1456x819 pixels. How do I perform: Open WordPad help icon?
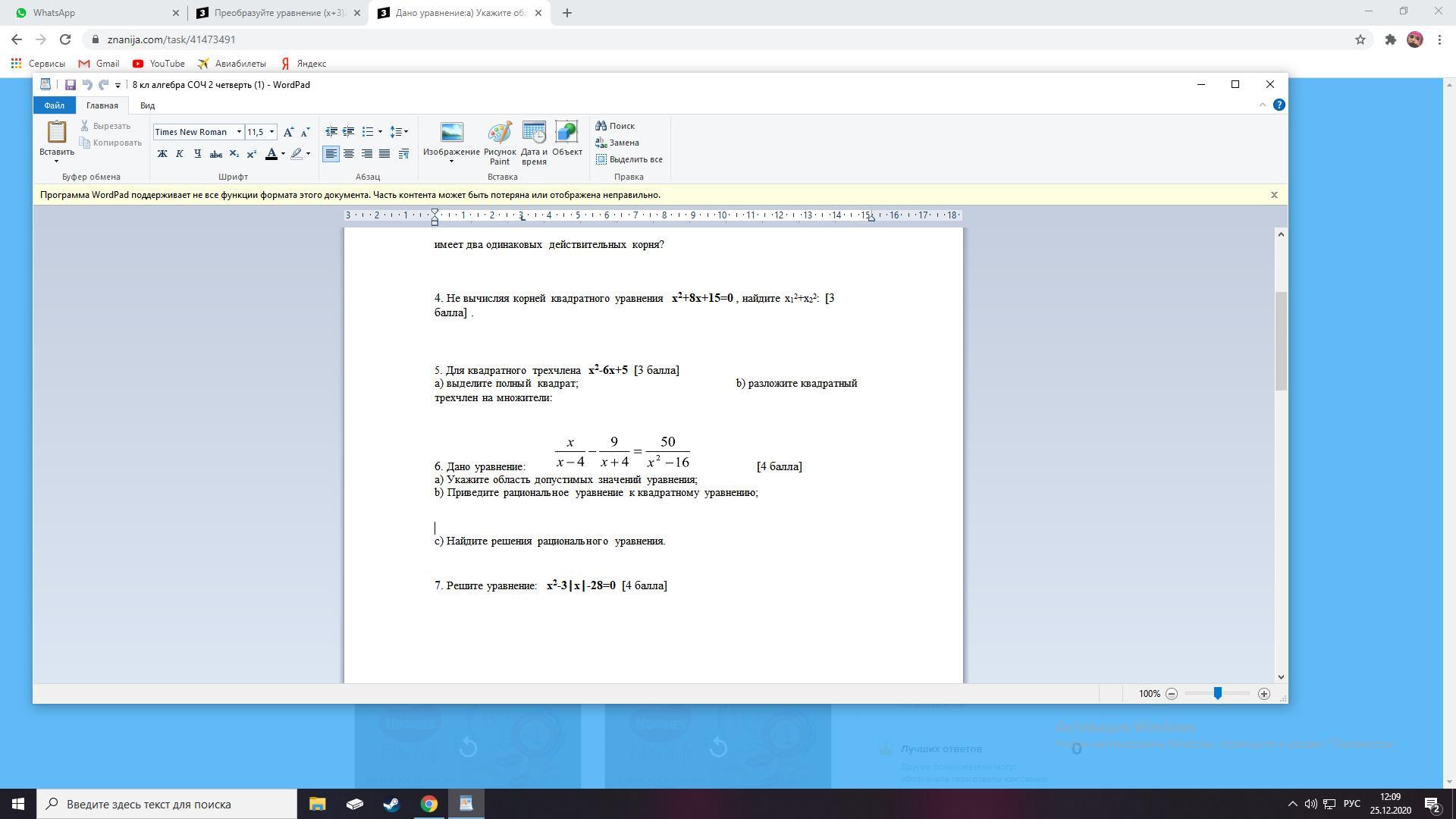pos(1279,105)
